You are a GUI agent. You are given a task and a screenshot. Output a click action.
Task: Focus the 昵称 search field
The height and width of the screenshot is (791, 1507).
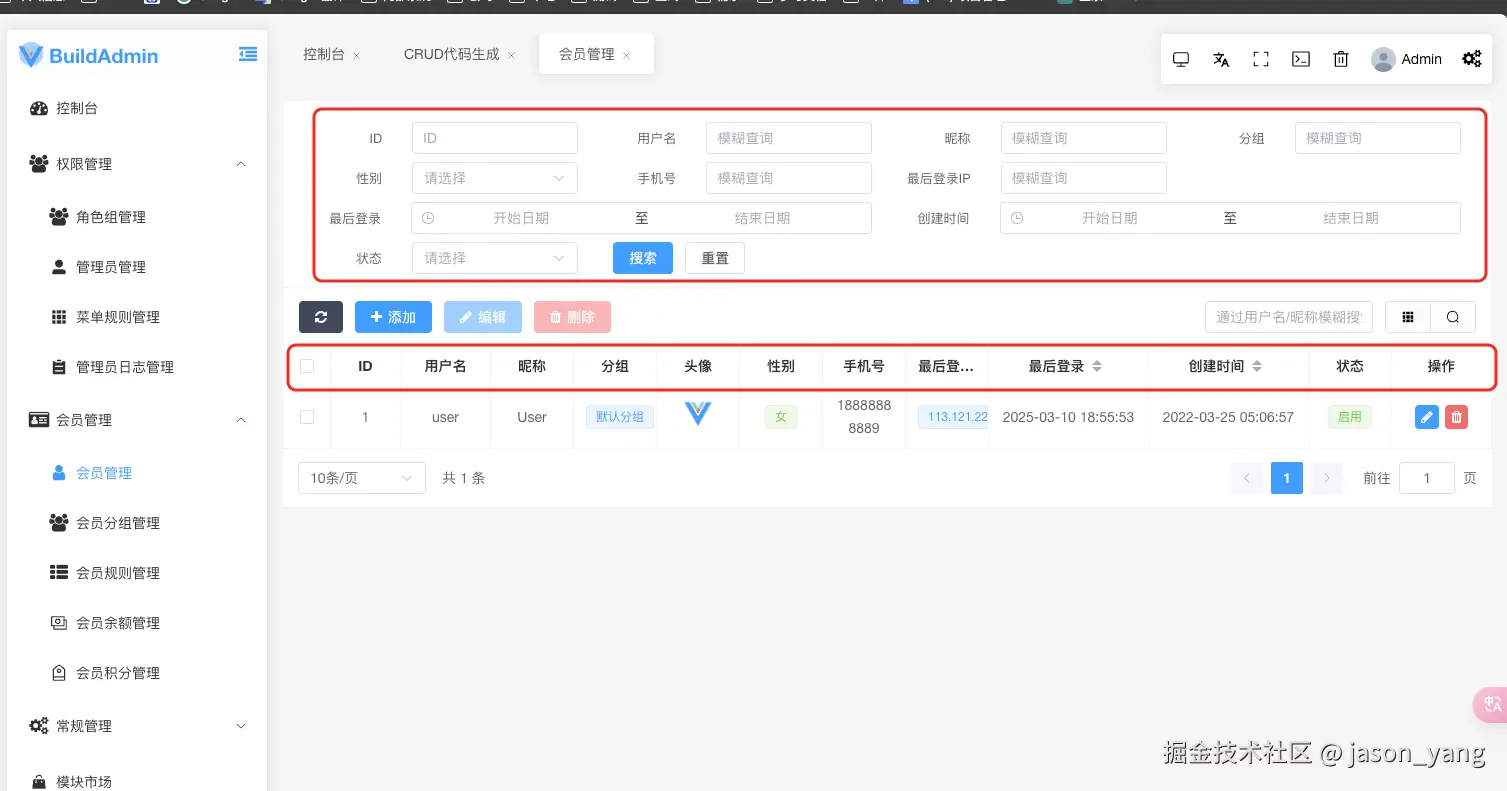pyautogui.click(x=1084, y=138)
